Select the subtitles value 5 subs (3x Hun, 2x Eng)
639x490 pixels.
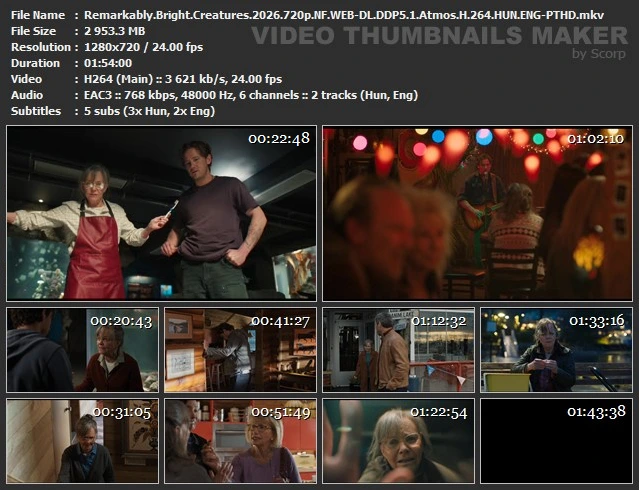tap(150, 111)
